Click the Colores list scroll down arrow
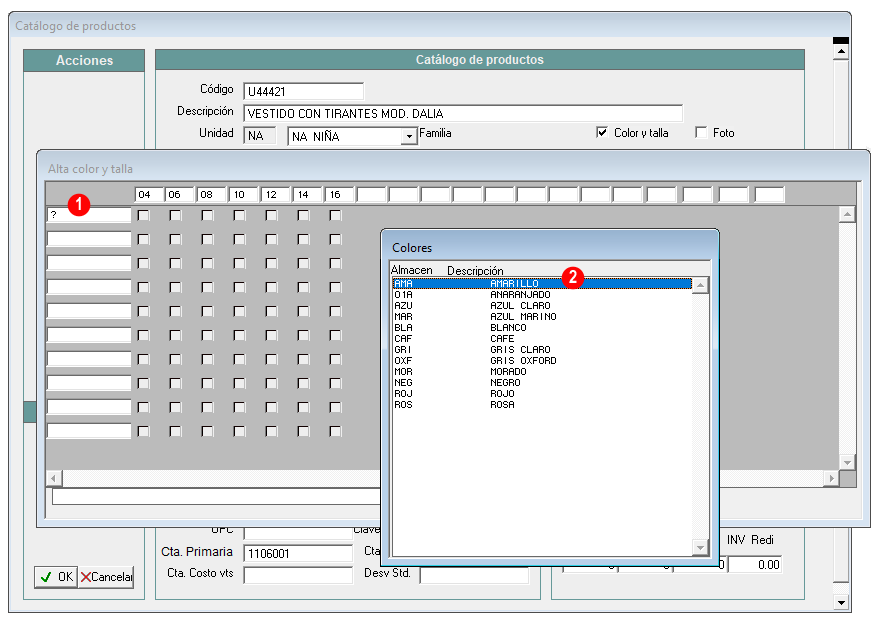877x621 pixels. point(700,547)
